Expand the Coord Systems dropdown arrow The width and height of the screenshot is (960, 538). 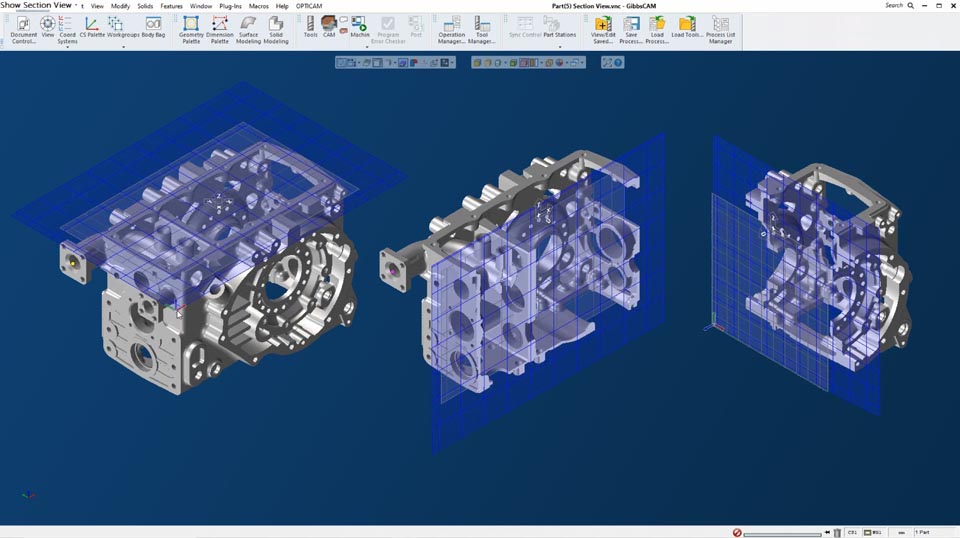tap(67, 47)
